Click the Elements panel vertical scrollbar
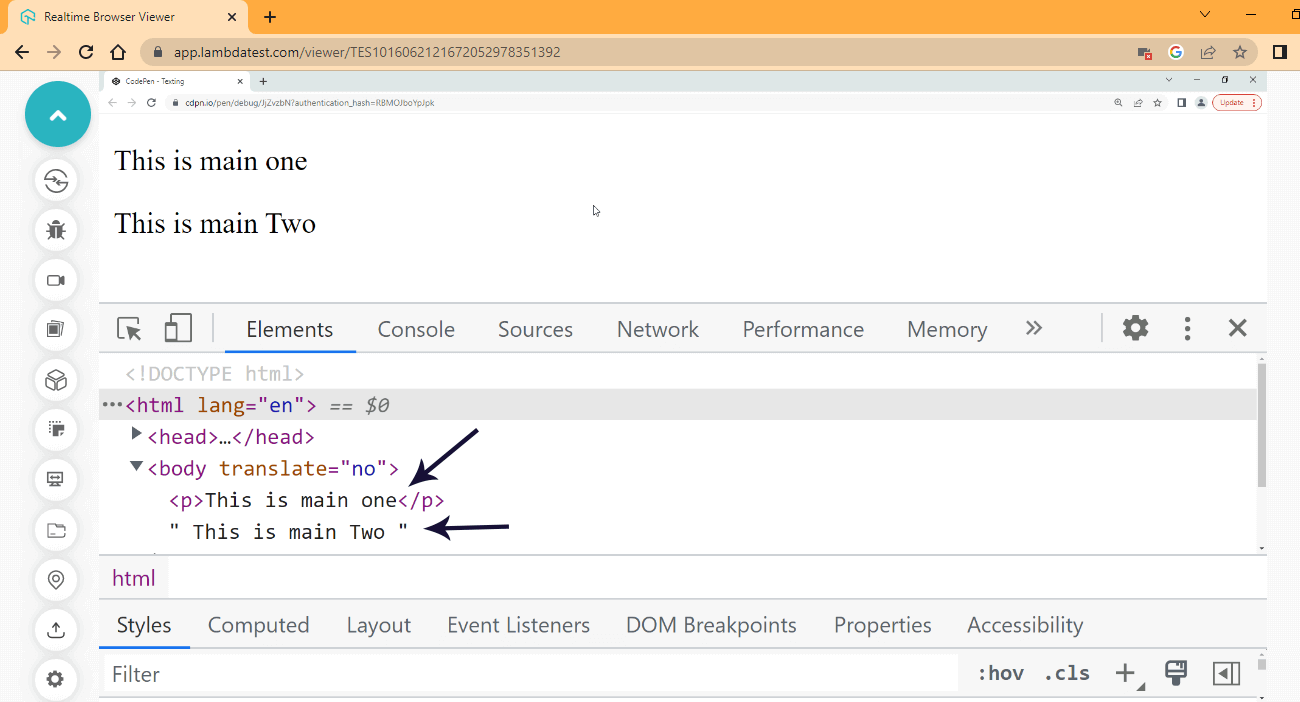Image resolution: width=1300 pixels, height=702 pixels. (1261, 430)
